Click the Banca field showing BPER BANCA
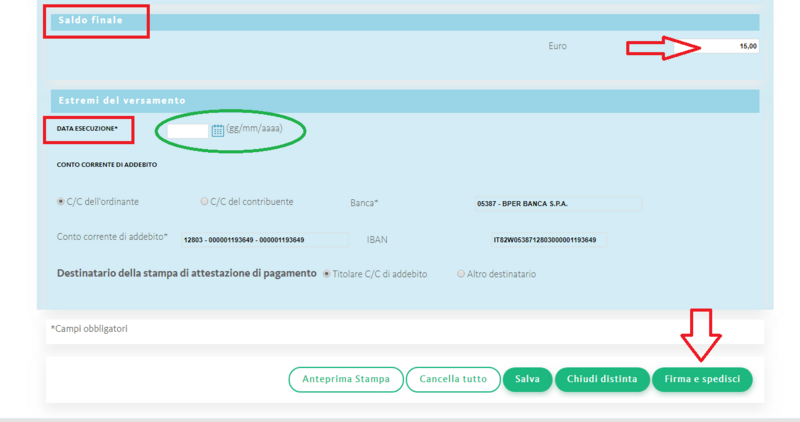The width and height of the screenshot is (800, 422). (x=557, y=204)
